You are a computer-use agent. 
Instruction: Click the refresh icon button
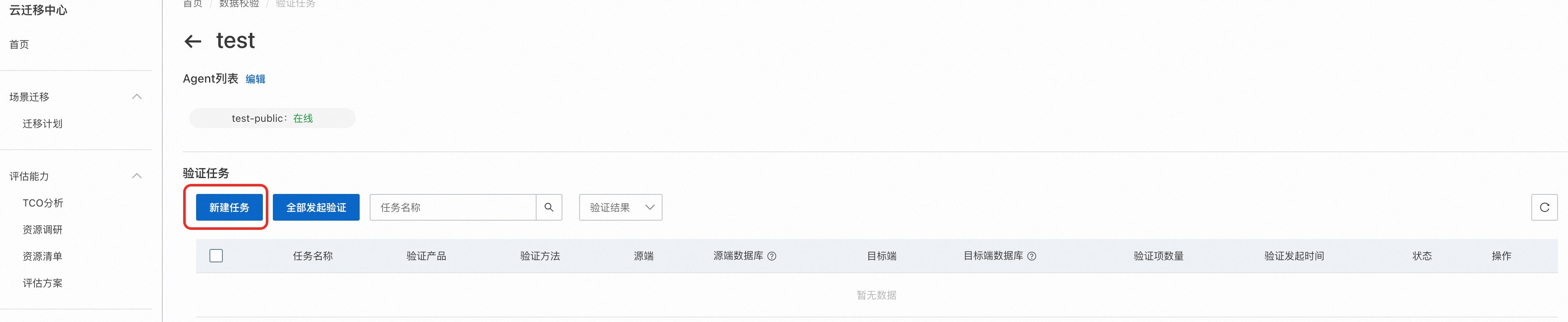[x=1544, y=208]
